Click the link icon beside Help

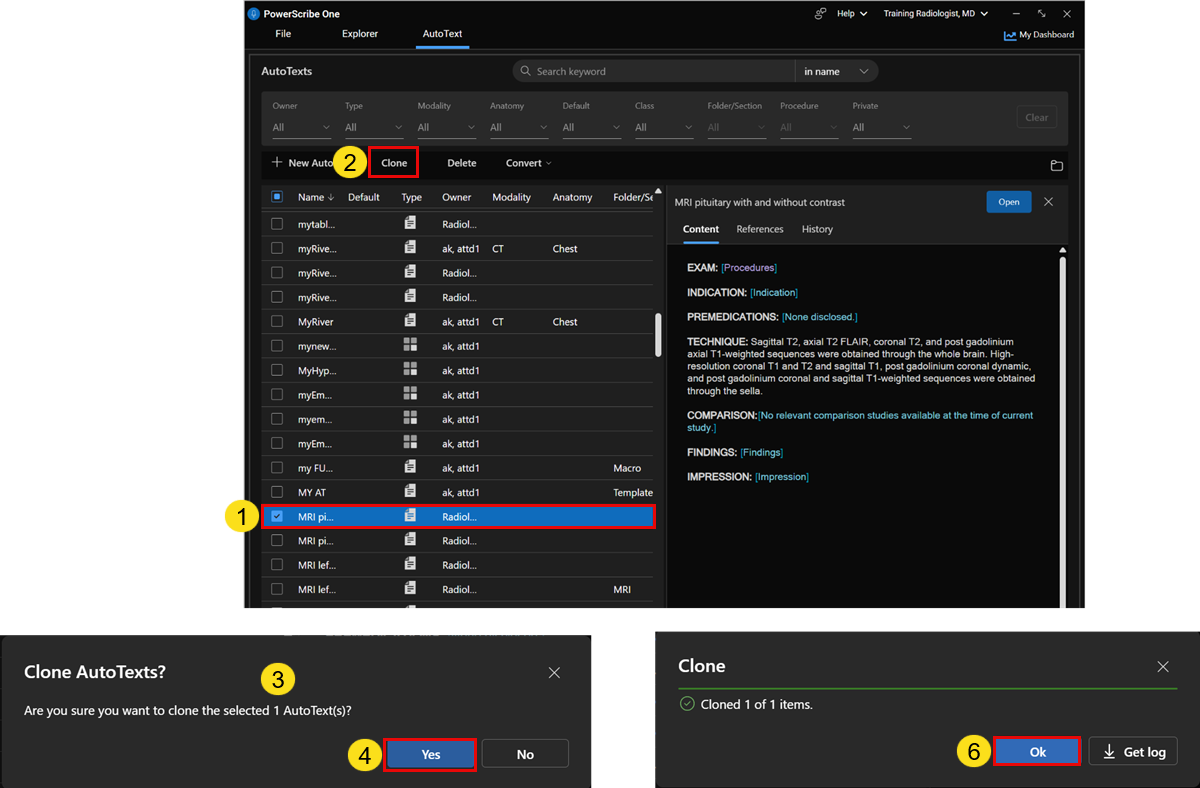(821, 14)
